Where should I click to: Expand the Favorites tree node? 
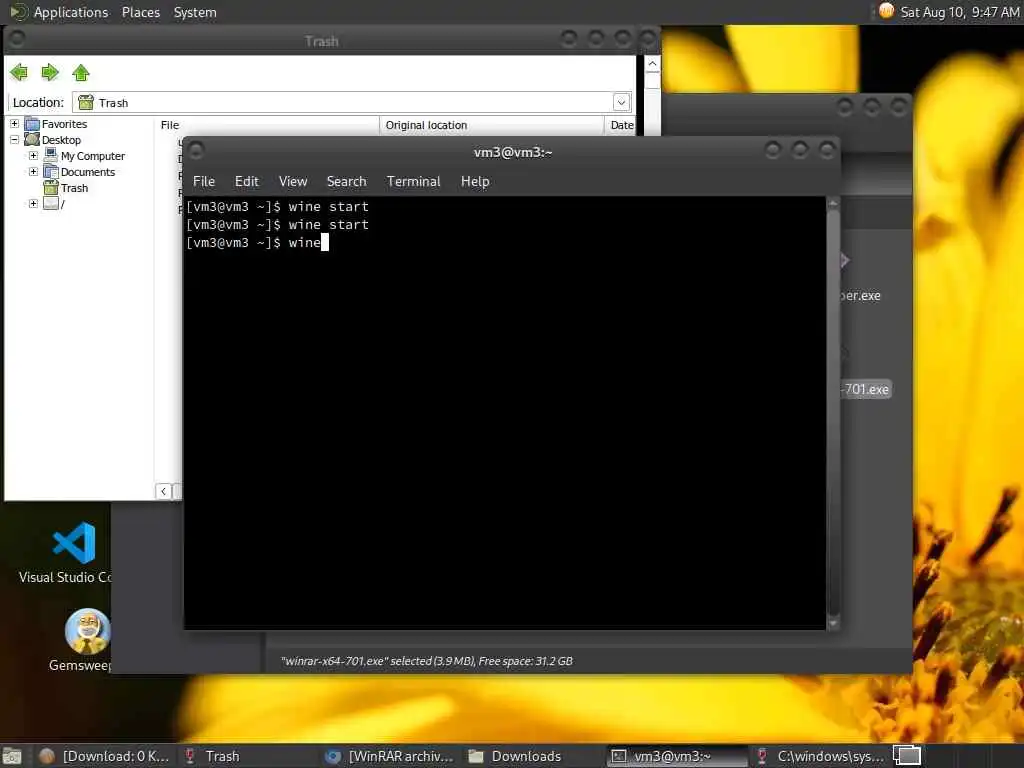click(x=14, y=123)
